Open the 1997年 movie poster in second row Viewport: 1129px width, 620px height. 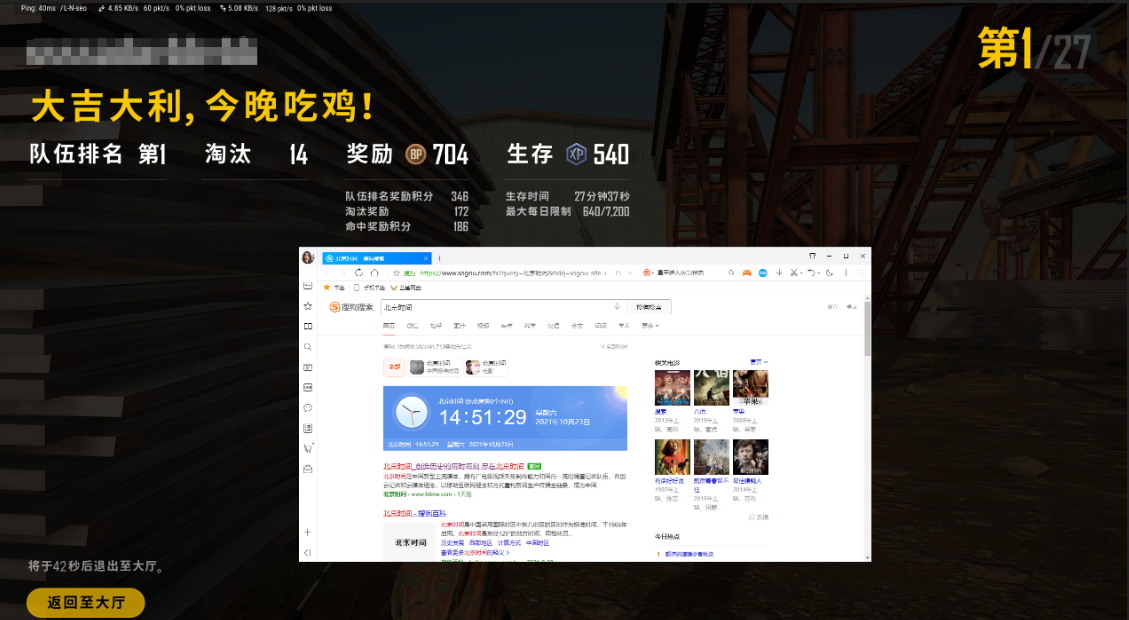tap(672, 457)
